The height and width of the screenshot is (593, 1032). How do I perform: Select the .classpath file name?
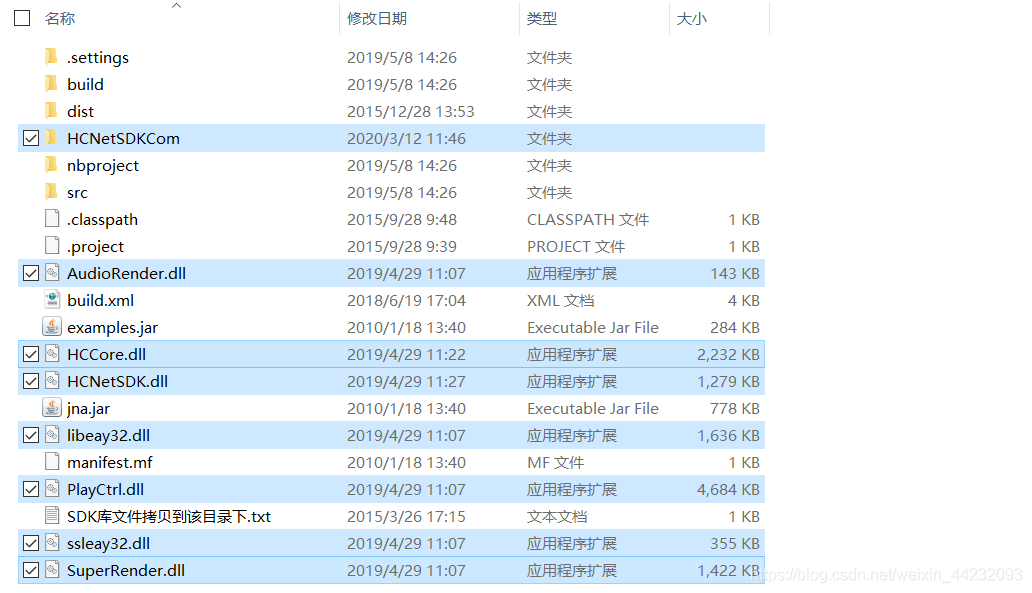point(102,219)
